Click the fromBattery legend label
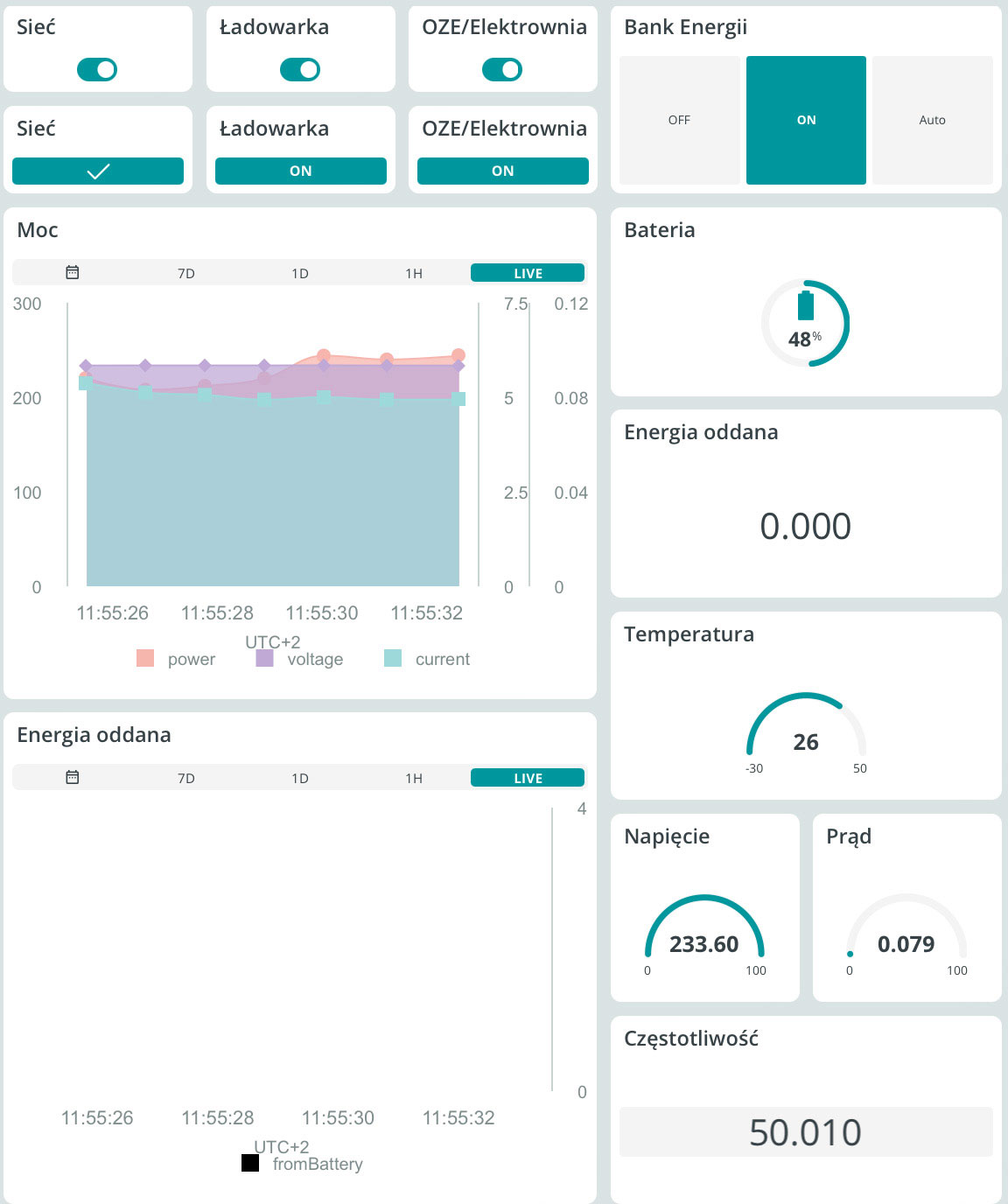Image resolution: width=1008 pixels, height=1204 pixels. point(318,1164)
